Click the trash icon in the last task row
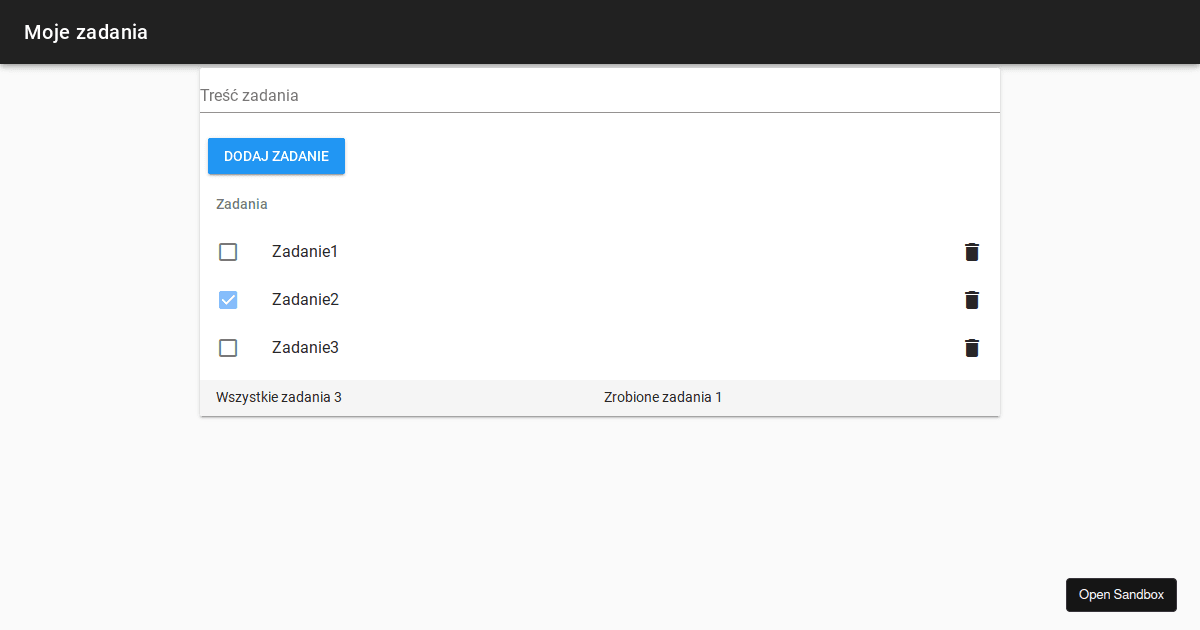The image size is (1200, 630). pos(971,348)
